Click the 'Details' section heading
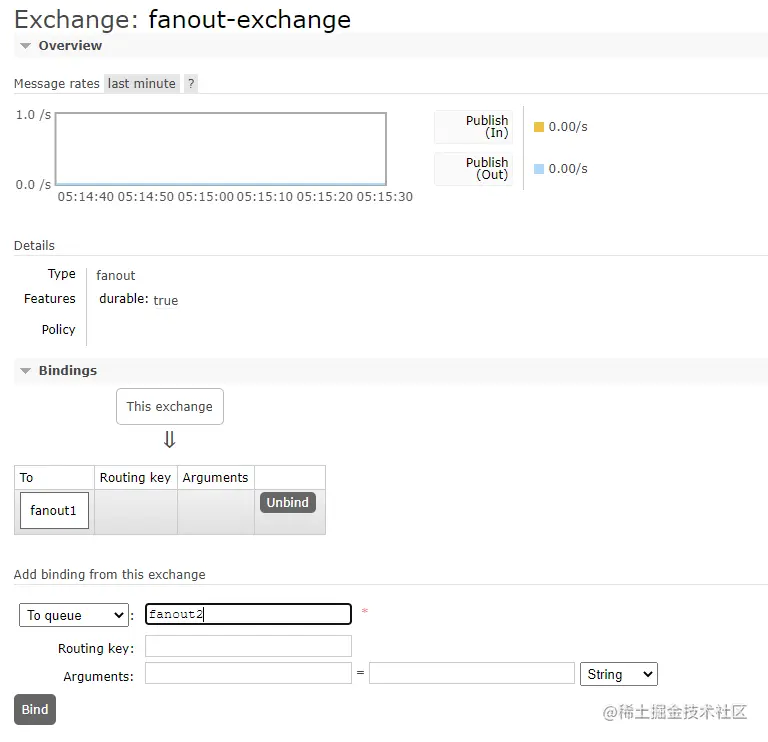This screenshot has height=742, width=768. tap(34, 245)
